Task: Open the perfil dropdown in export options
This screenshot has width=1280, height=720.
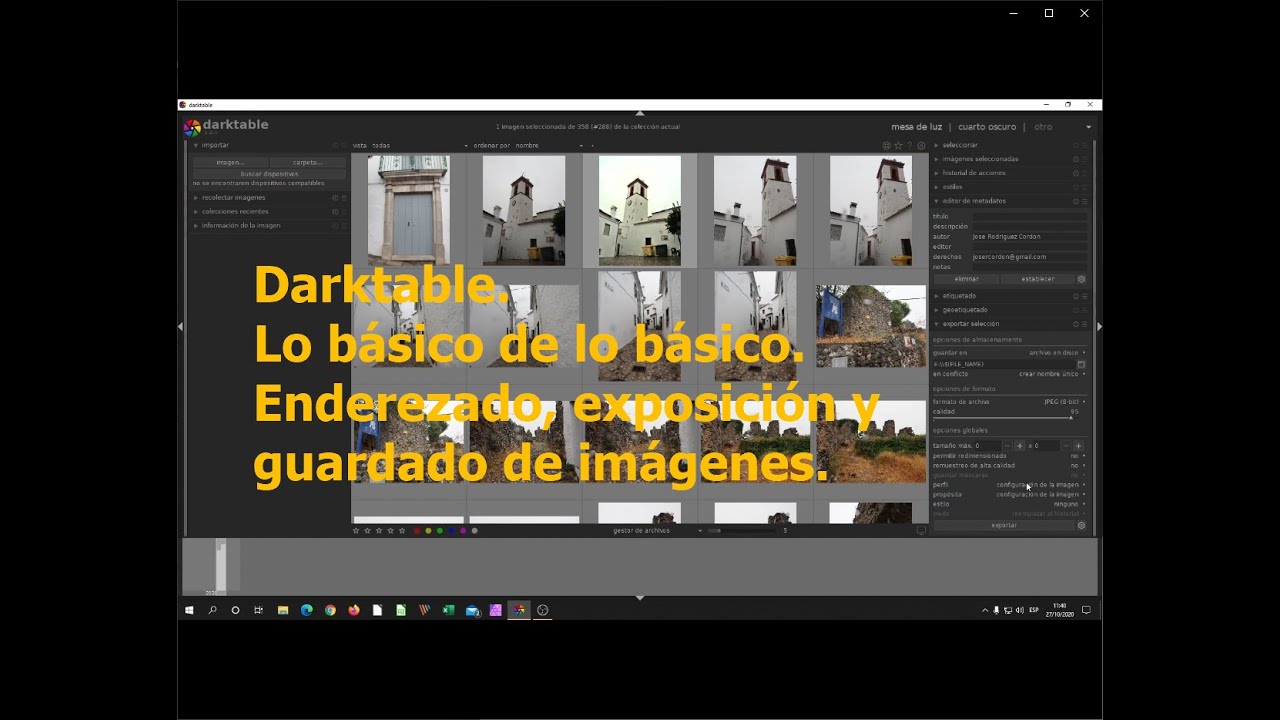Action: tap(1008, 485)
